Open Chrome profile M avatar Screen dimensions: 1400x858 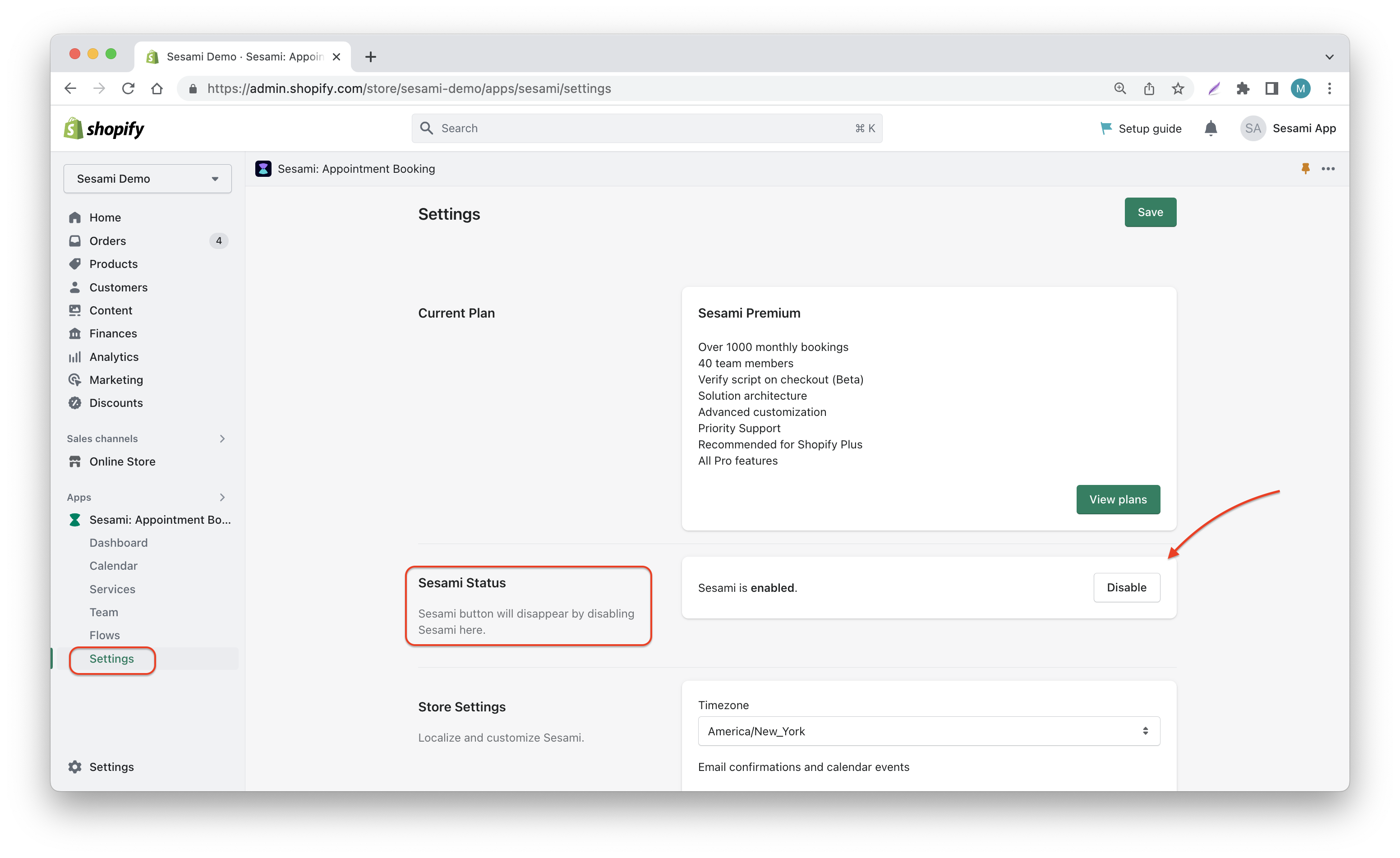pyautogui.click(x=1301, y=88)
